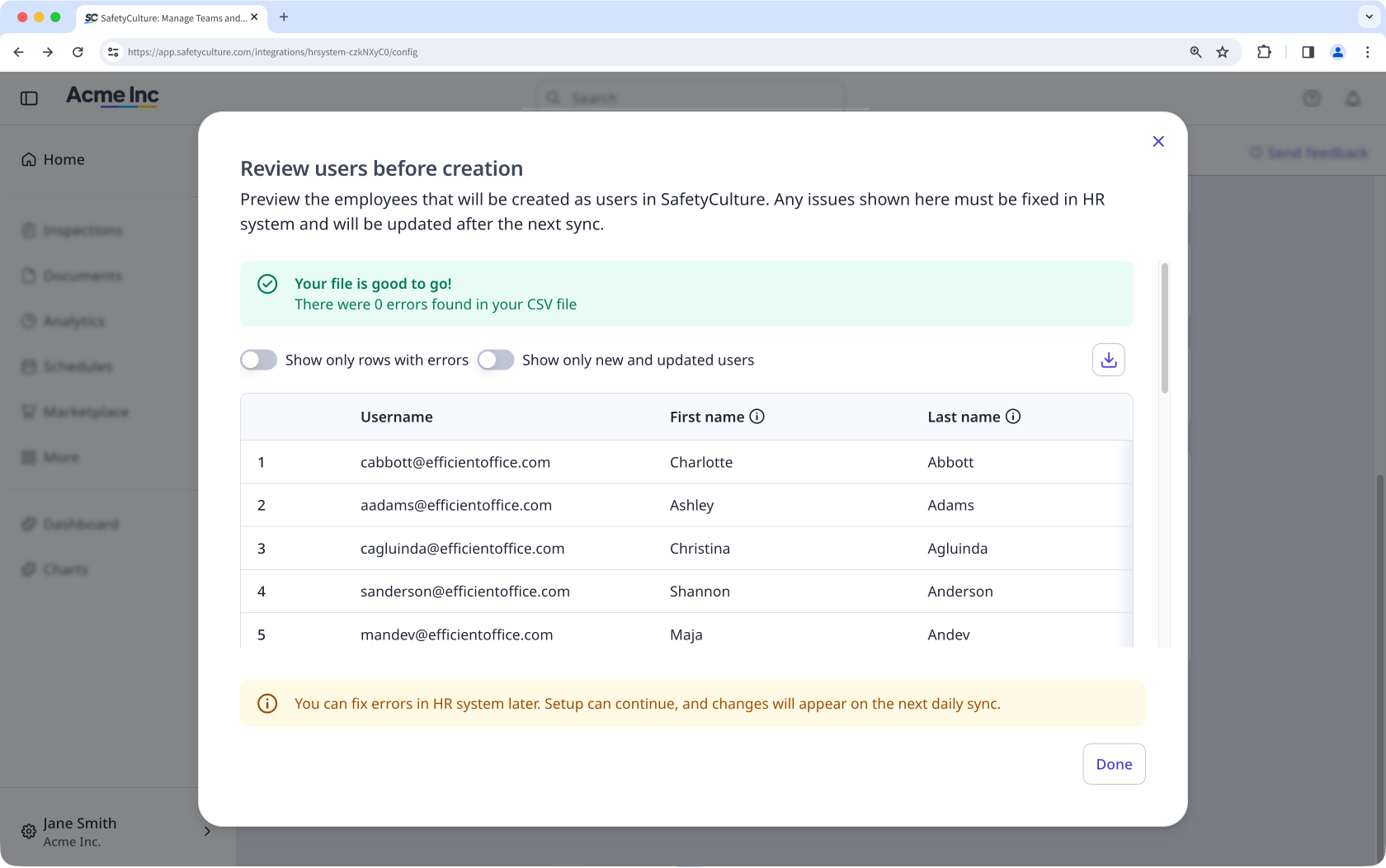Click the browser profile avatar
Screen dimensions: 1386x868
click(x=1338, y=52)
